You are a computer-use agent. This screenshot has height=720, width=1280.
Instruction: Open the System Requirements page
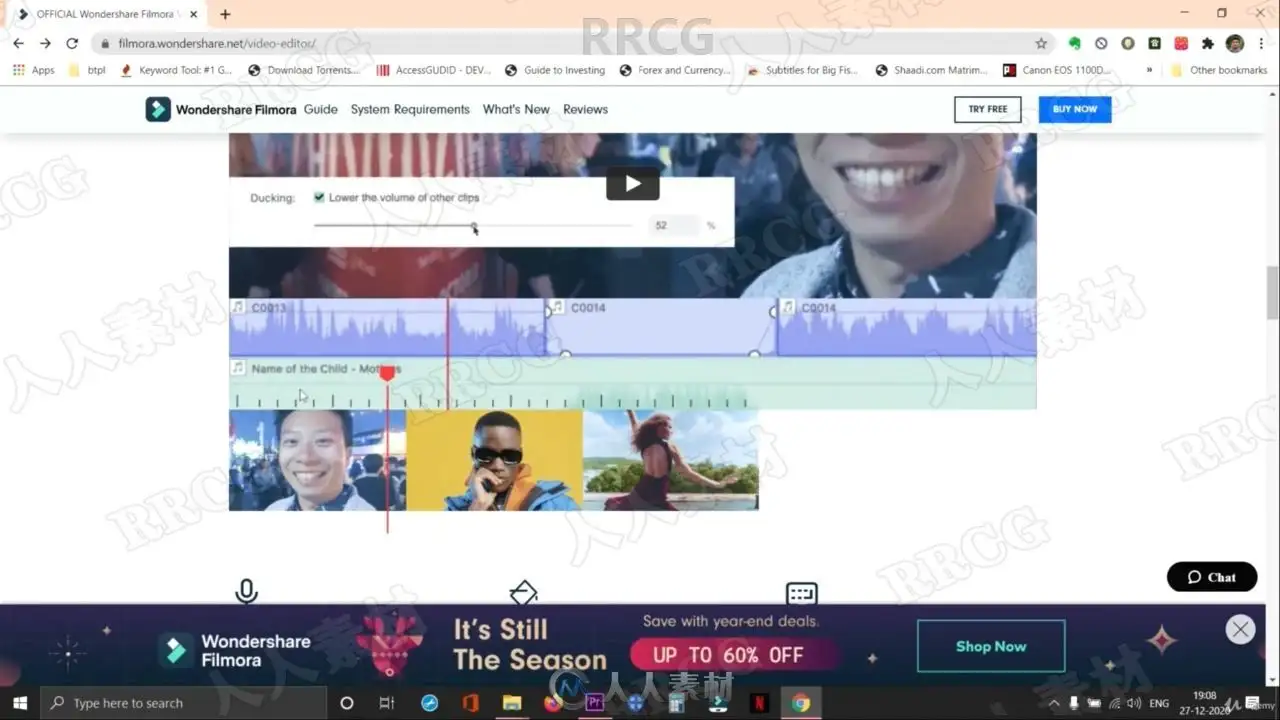tap(410, 109)
